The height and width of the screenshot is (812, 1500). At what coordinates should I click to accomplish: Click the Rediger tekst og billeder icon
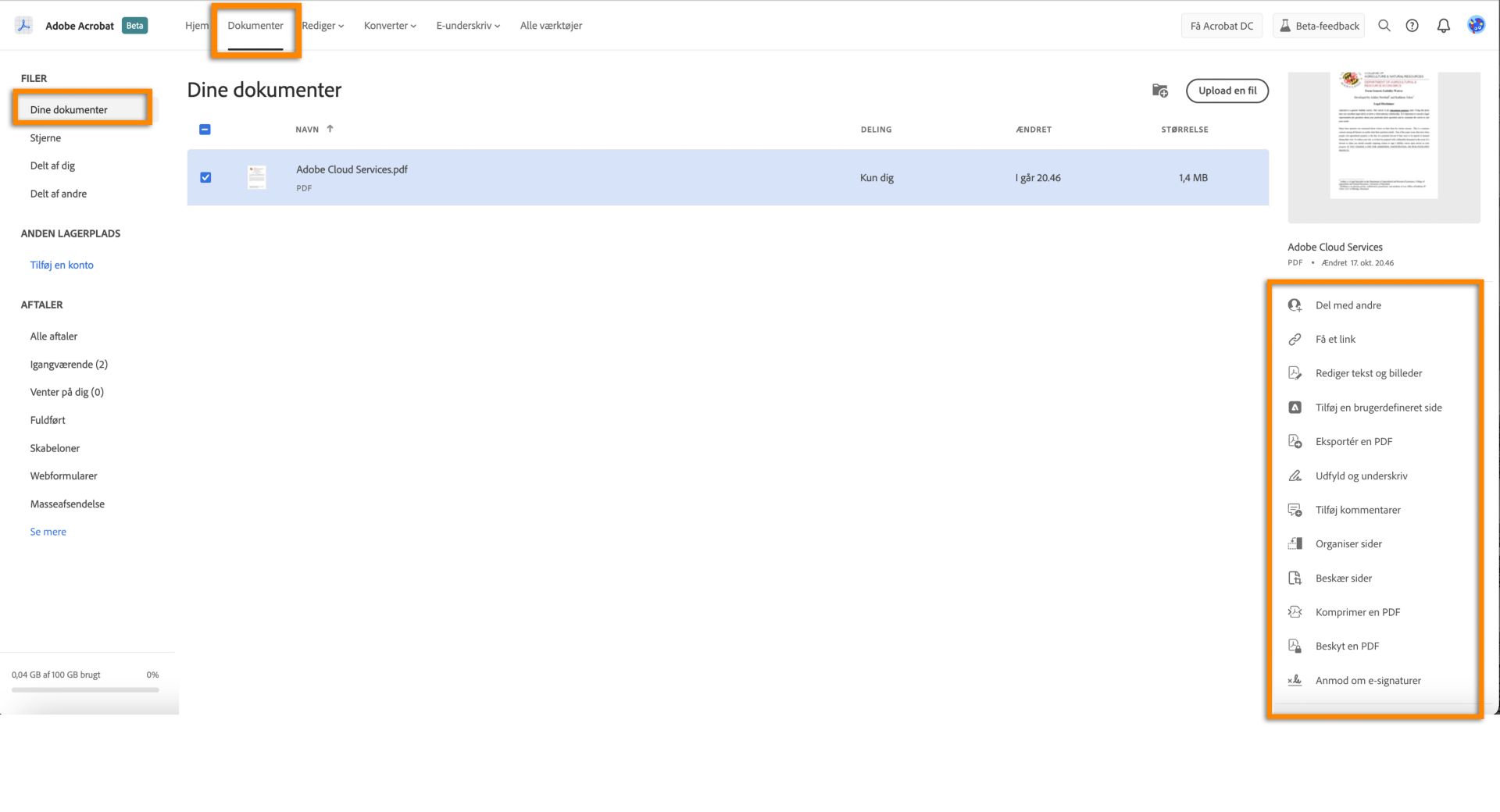point(1295,373)
